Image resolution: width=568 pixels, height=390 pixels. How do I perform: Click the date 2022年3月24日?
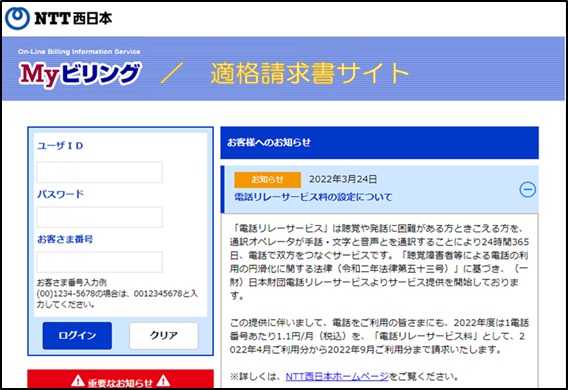(x=343, y=179)
